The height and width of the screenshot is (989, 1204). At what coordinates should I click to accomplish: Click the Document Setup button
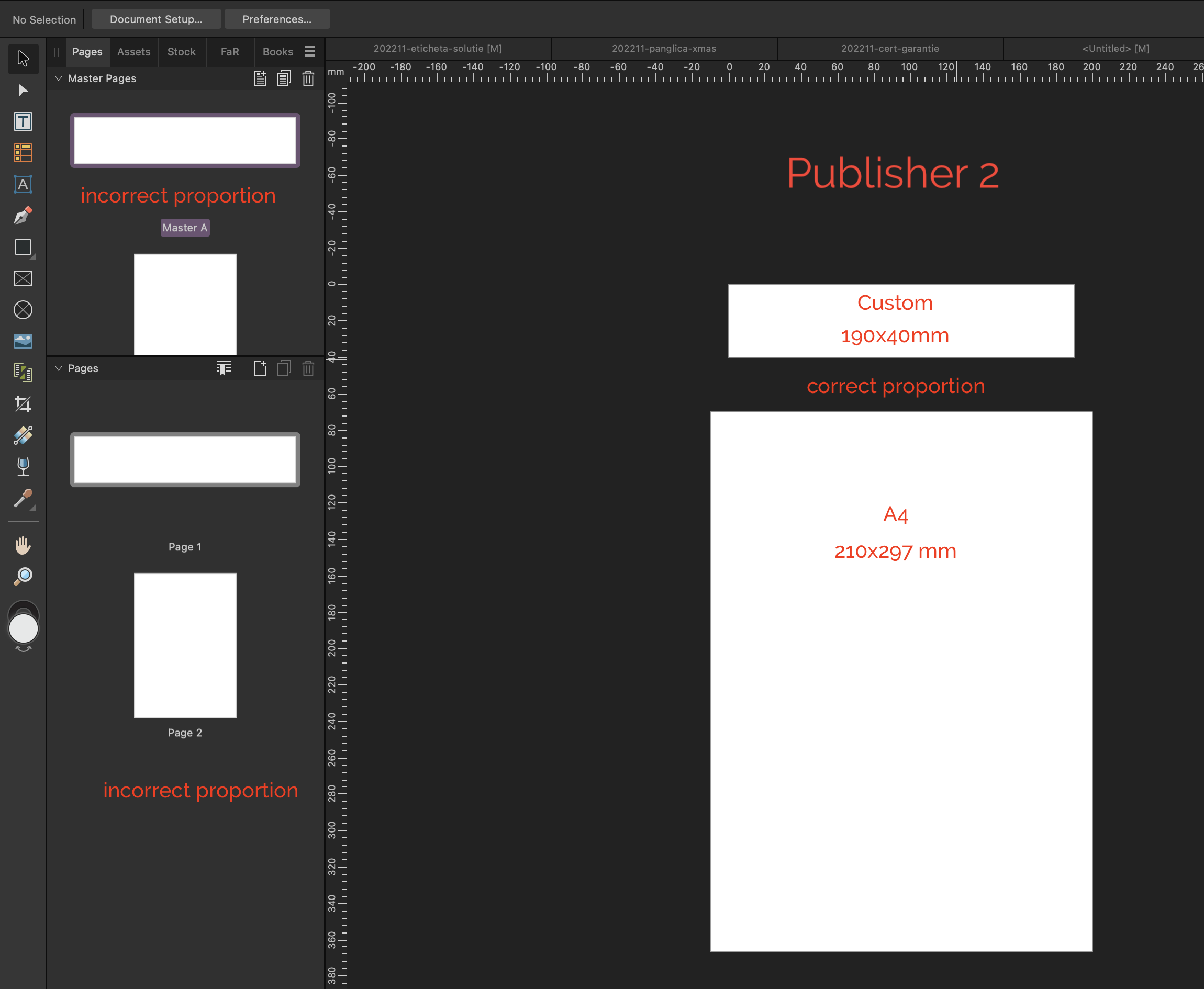156,19
